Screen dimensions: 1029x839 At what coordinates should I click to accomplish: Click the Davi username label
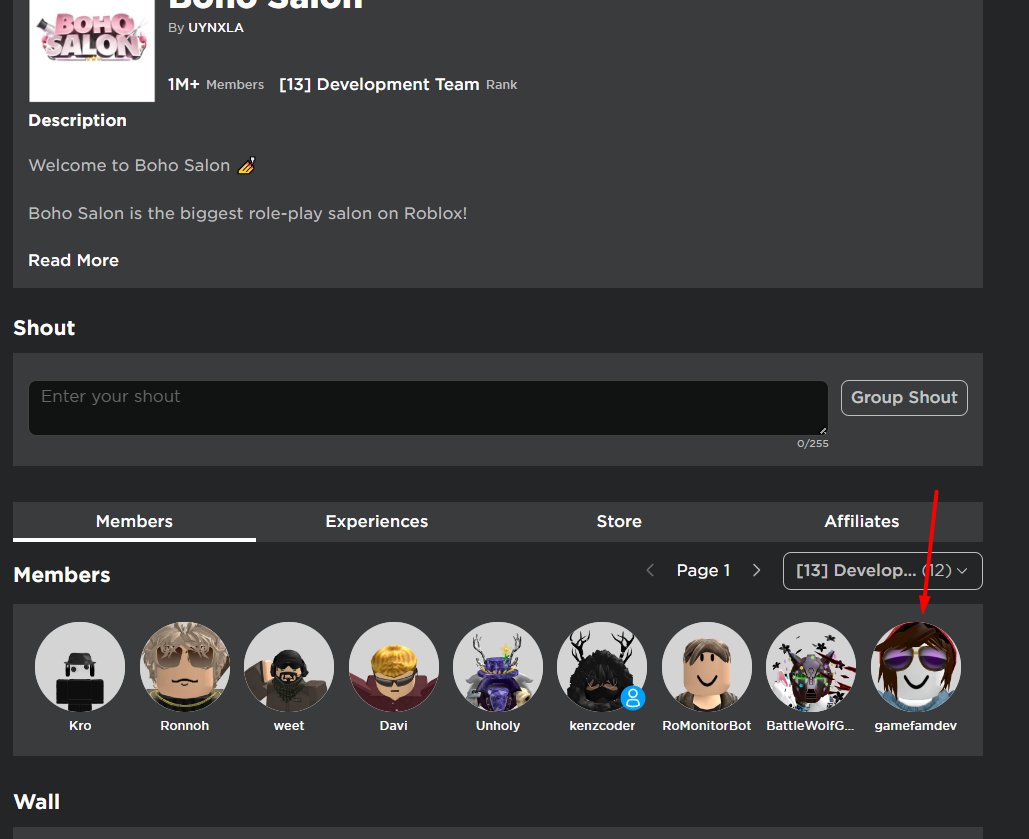(x=393, y=725)
